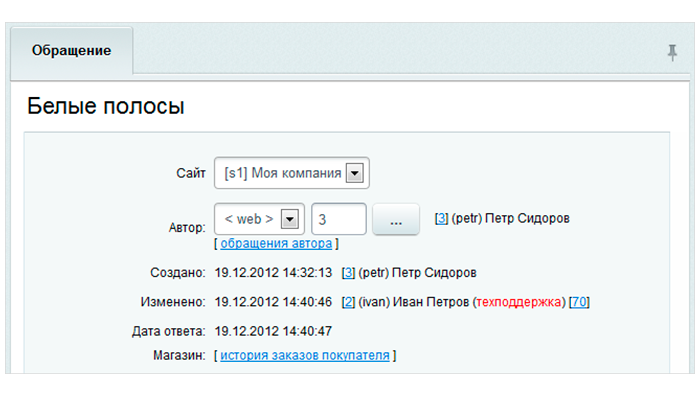The height and width of the screenshot is (396, 700).
Task: Click the Сайт field label
Action: [191, 173]
